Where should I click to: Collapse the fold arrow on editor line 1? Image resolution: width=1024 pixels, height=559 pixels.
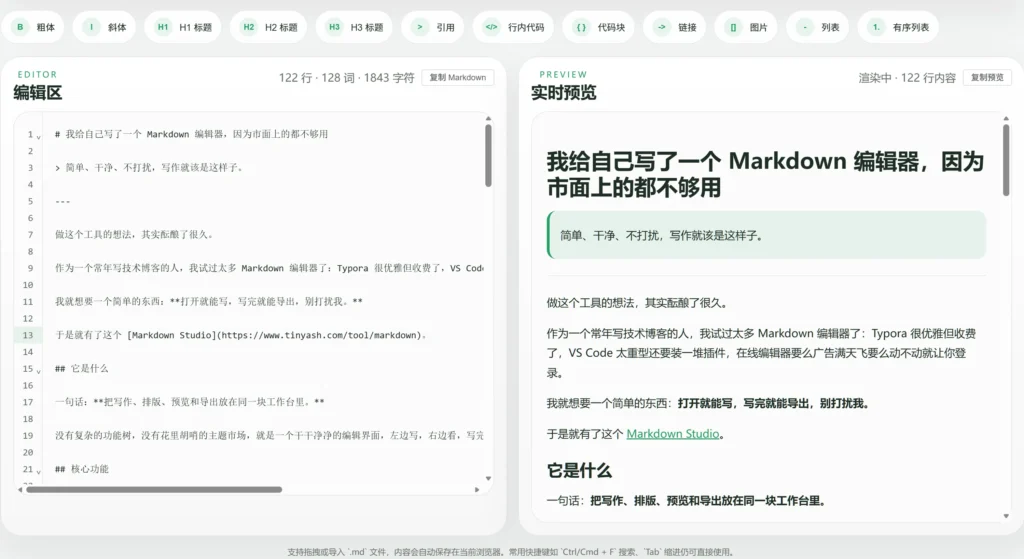(39, 135)
